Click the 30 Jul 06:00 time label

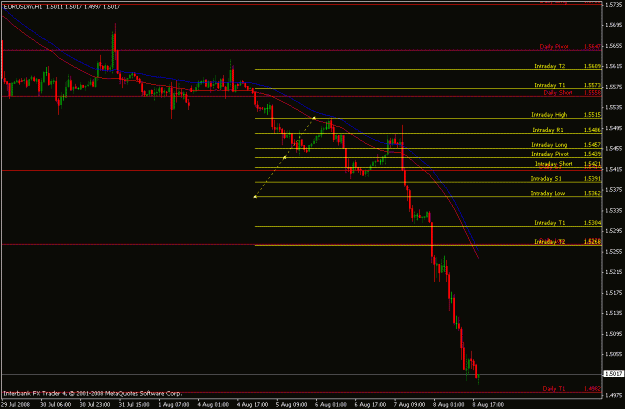tap(55, 405)
